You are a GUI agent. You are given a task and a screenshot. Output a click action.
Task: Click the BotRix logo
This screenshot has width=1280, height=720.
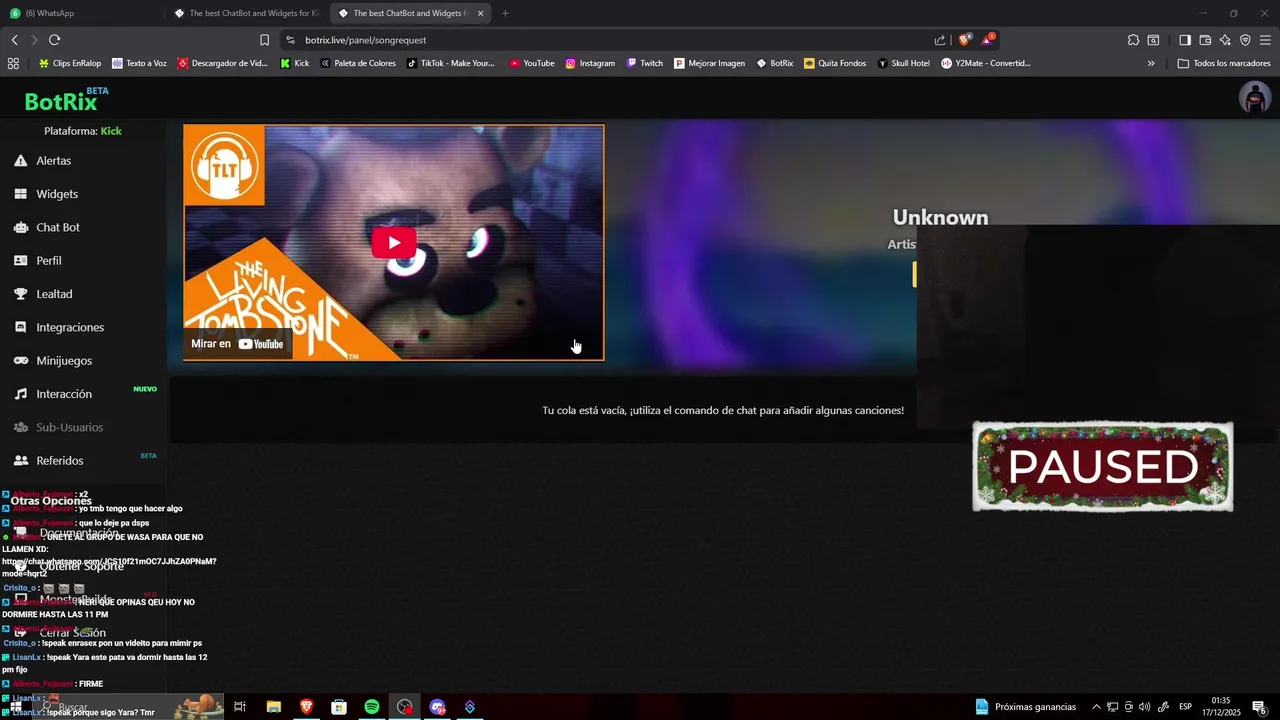click(61, 101)
